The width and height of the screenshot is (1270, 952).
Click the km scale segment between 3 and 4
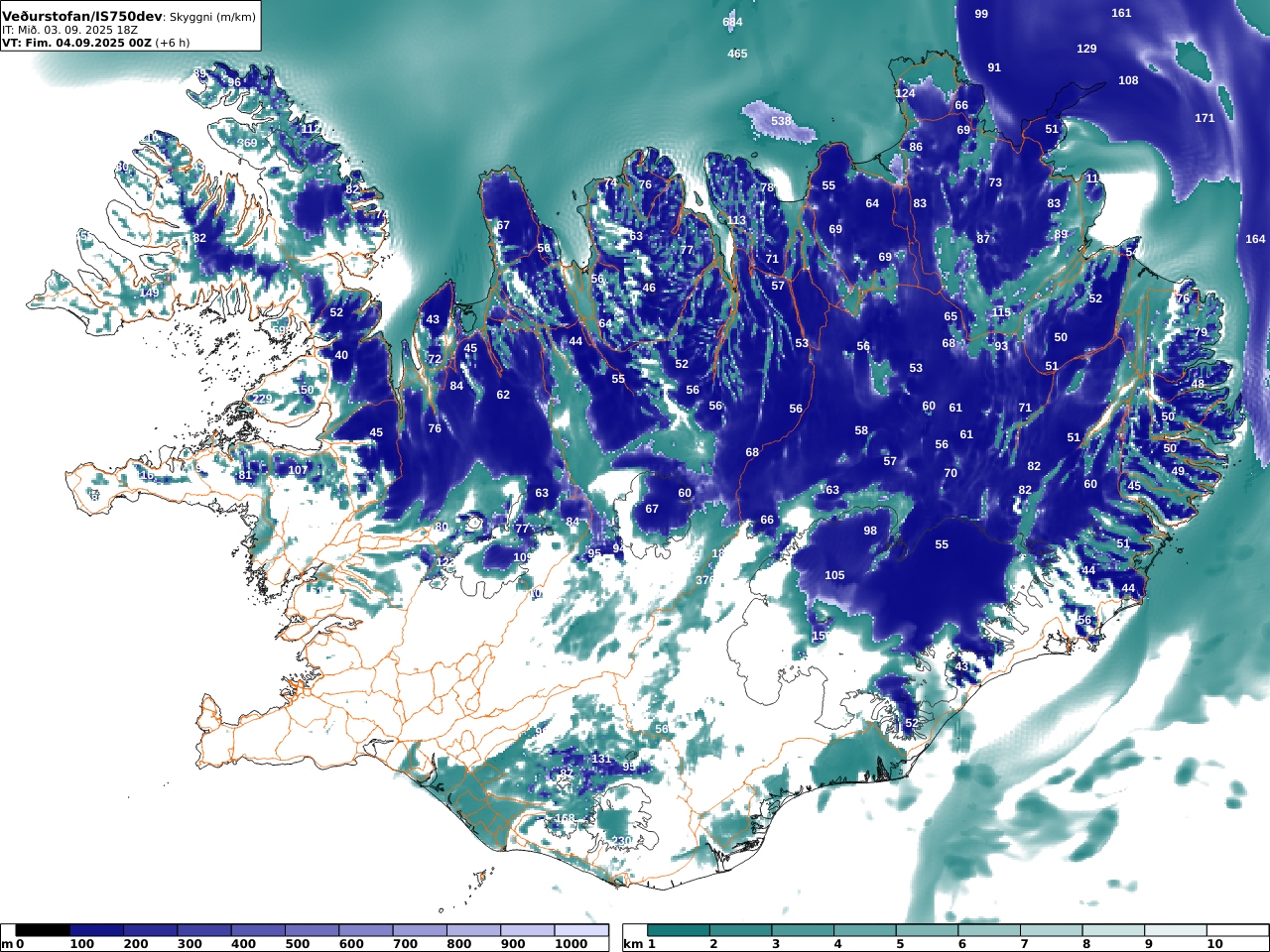[803, 930]
